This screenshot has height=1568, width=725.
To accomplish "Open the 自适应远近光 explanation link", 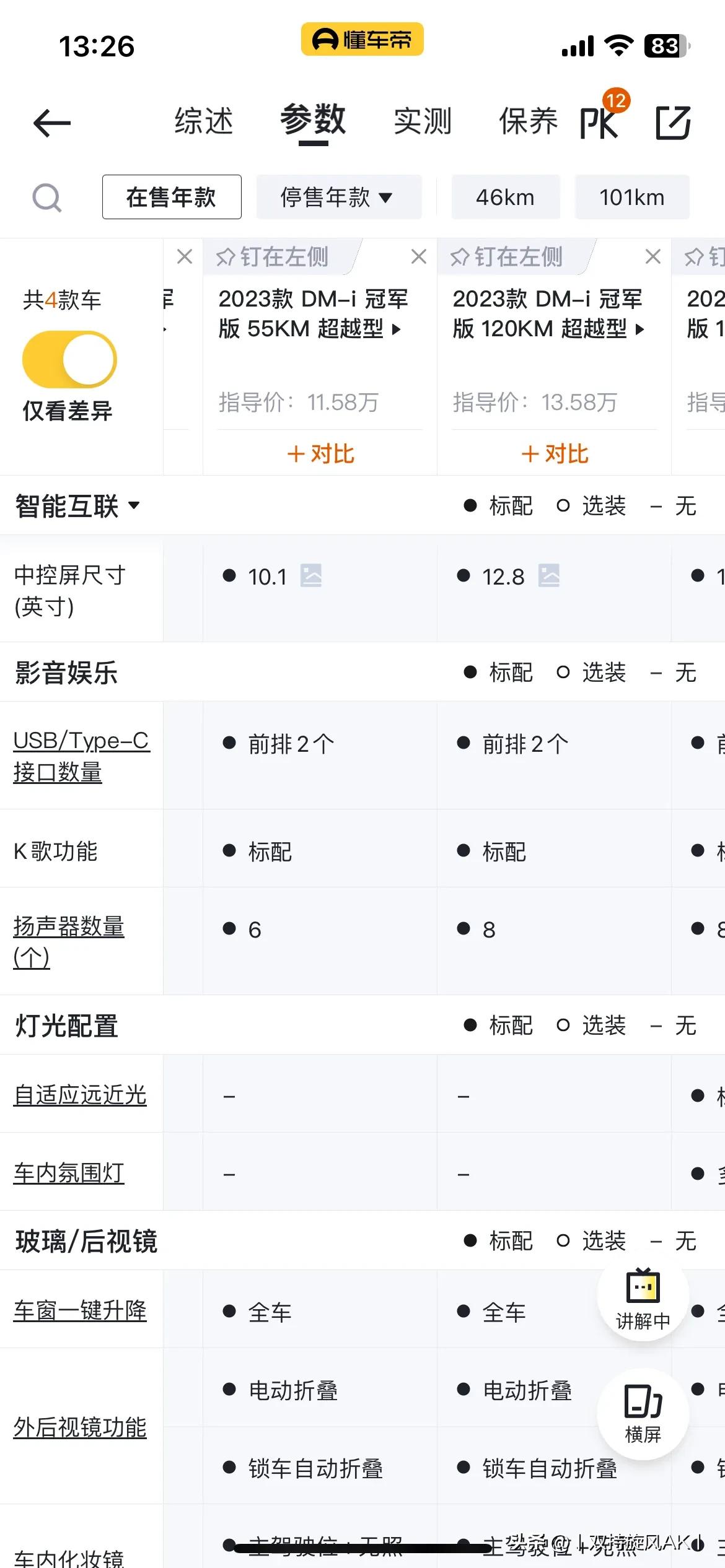I will click(x=80, y=1094).
